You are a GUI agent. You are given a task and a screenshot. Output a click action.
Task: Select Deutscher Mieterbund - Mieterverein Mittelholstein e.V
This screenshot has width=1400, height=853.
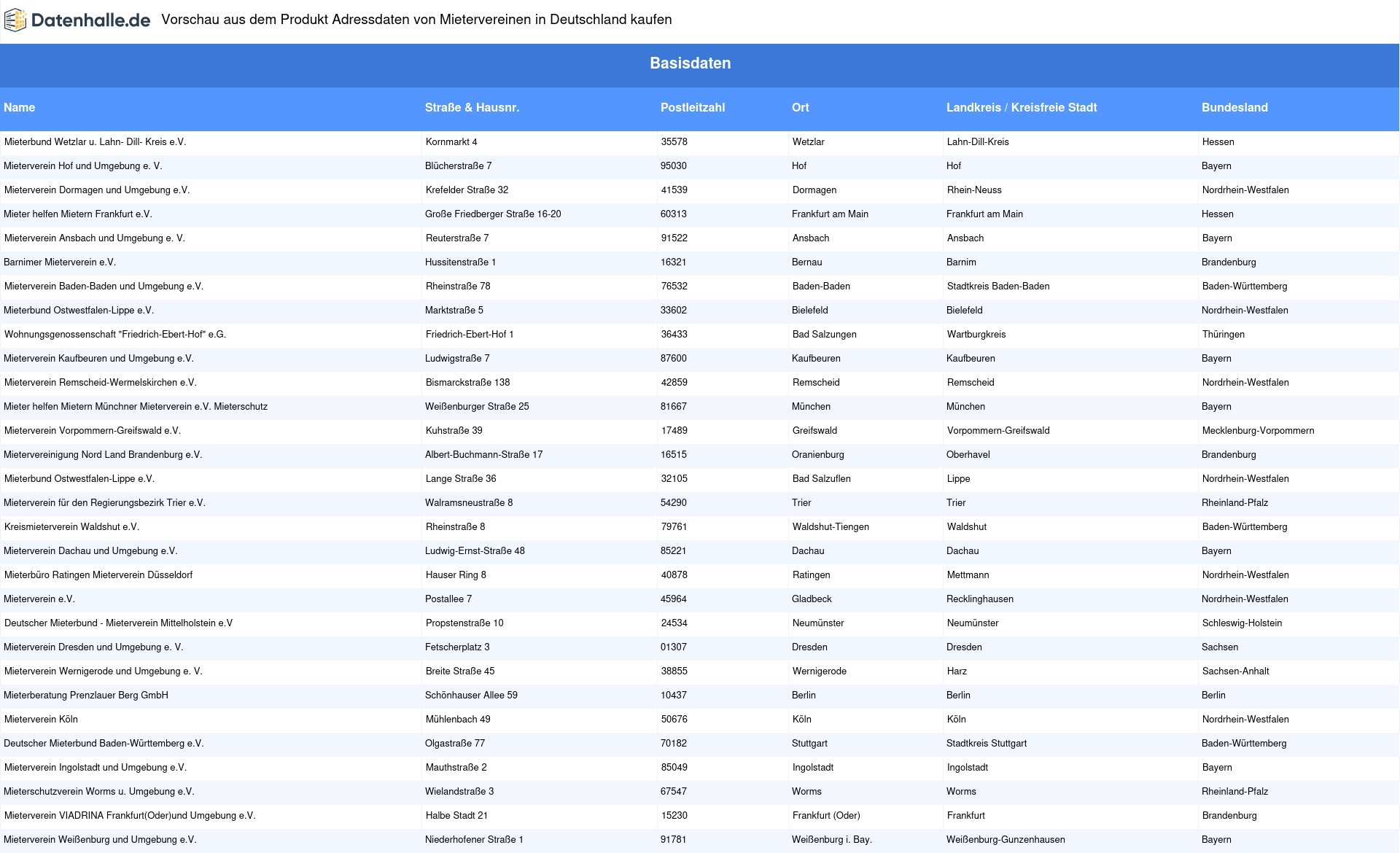pyautogui.click(x=118, y=623)
